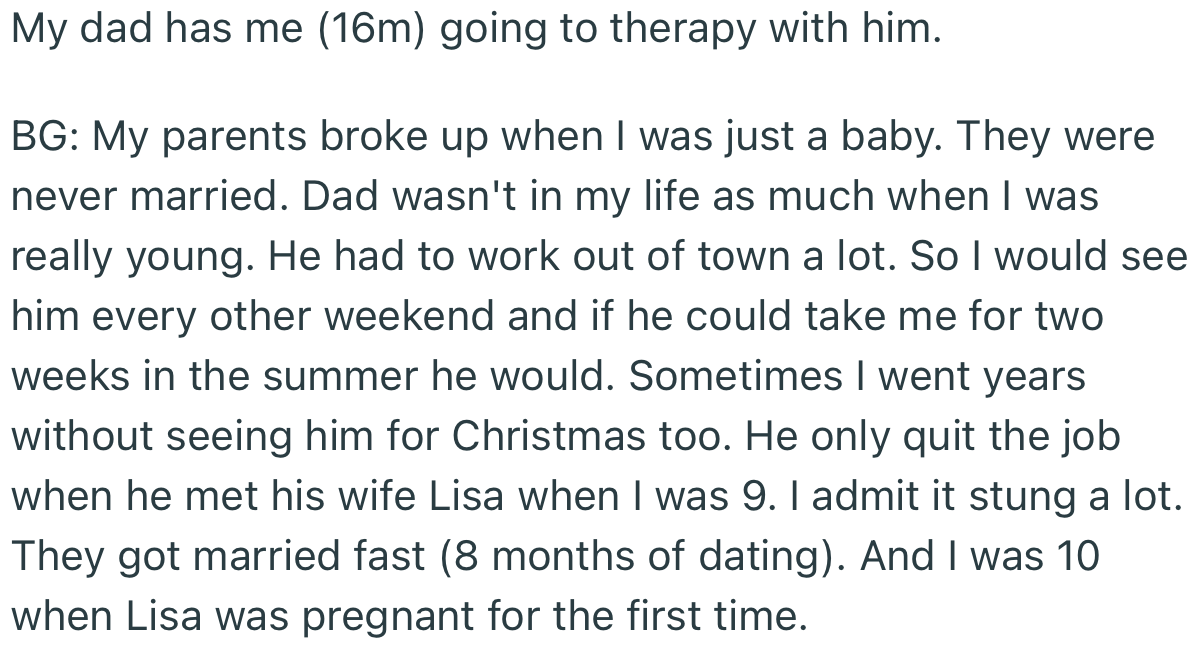Click the "BG:" label starting the paragraph

pos(48,136)
